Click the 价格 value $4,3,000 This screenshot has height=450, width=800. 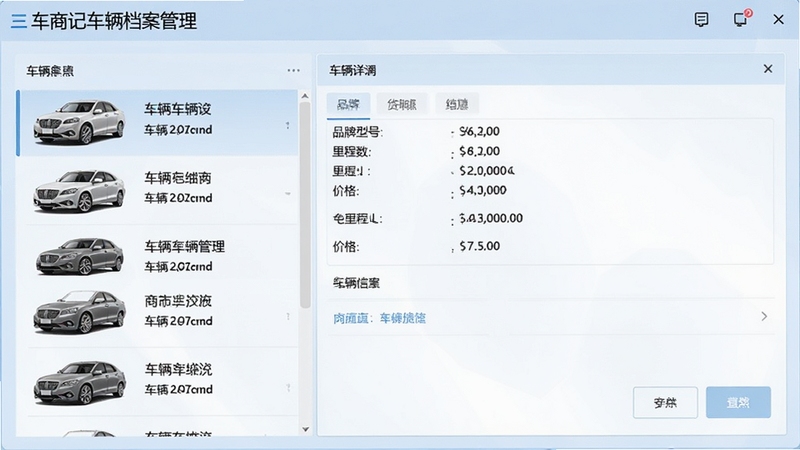click(483, 191)
